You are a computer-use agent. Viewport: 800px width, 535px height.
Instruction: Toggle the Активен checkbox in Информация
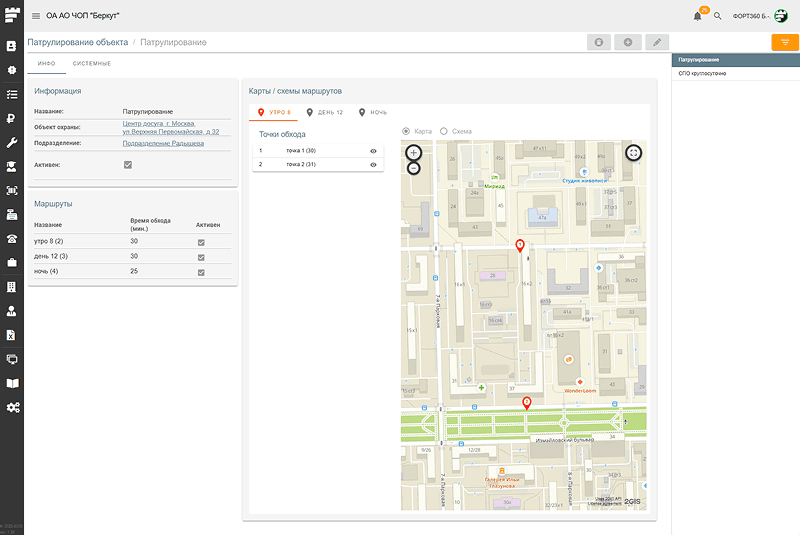point(127,164)
